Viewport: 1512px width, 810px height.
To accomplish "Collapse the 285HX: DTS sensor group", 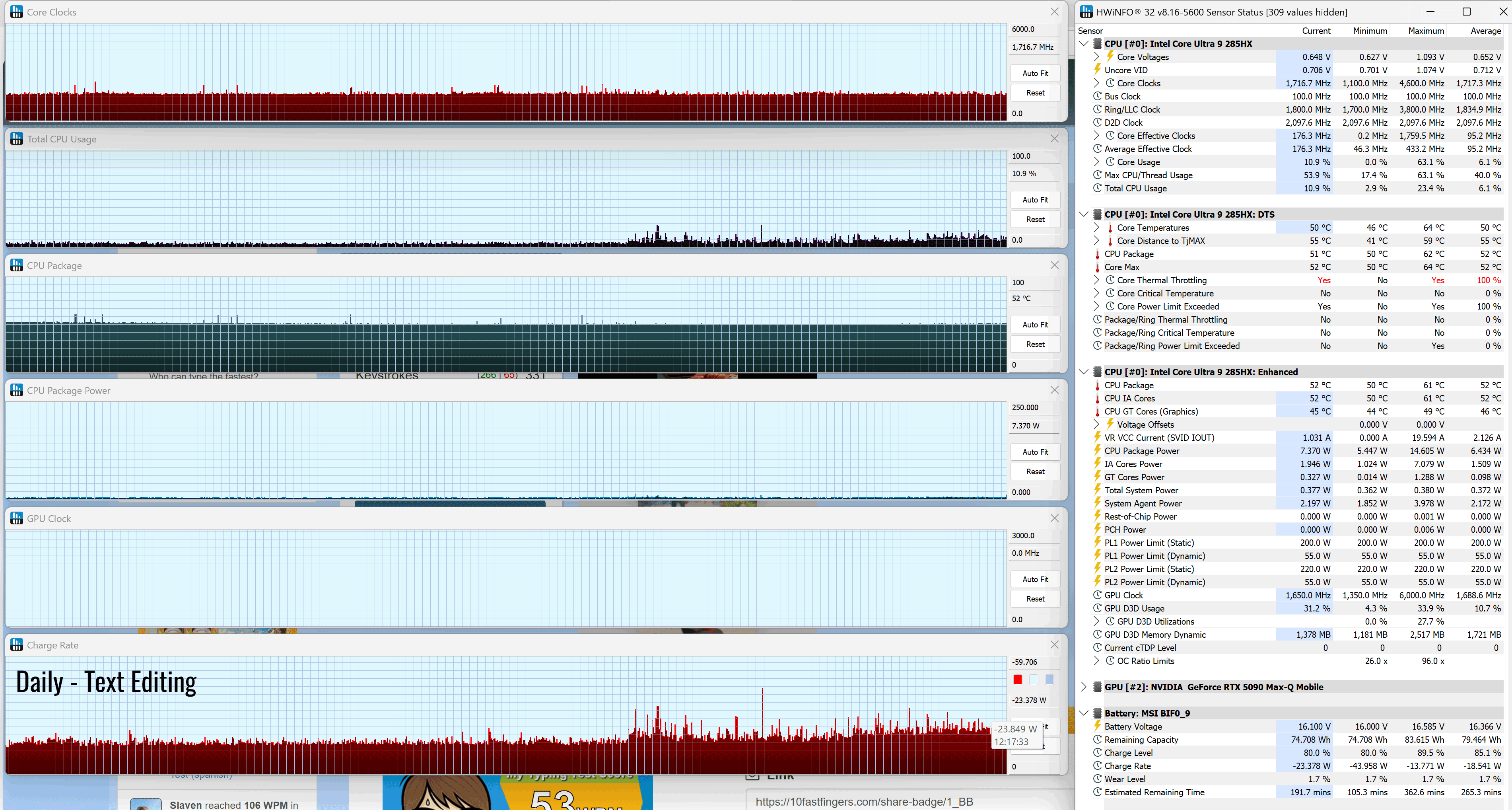I will point(1084,214).
